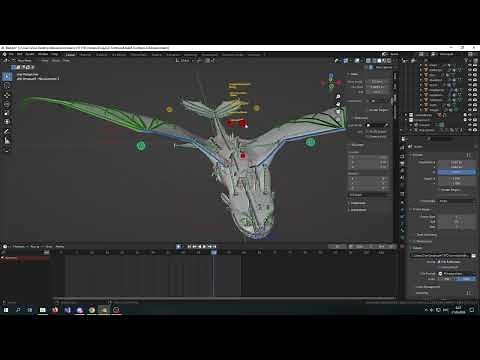480x360 pixels.
Task: Toggle the camera view icon
Action: point(338,111)
